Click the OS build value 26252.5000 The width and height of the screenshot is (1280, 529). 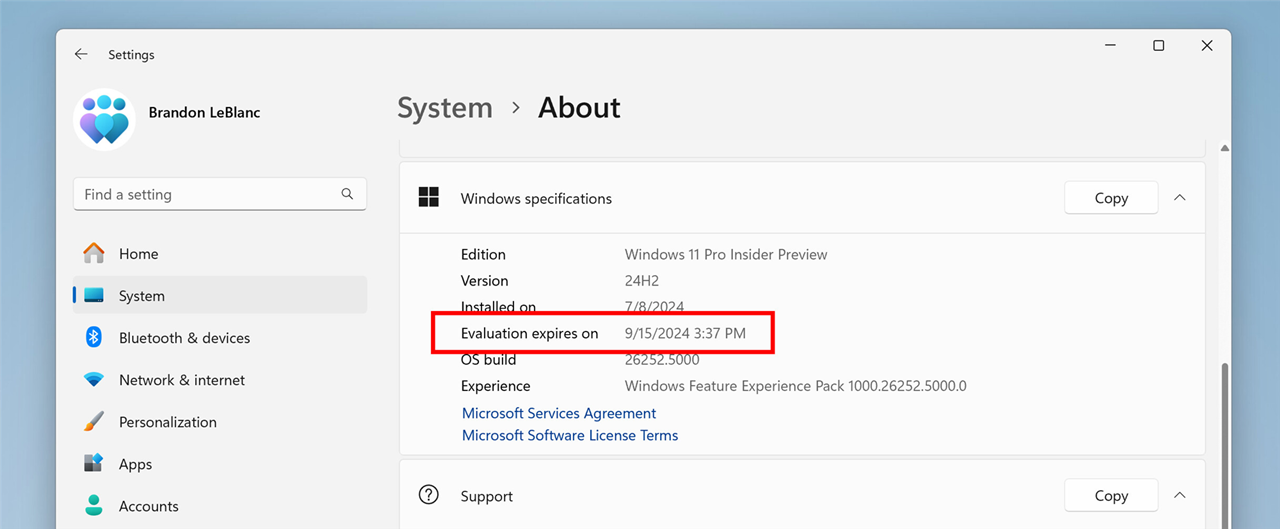[x=662, y=359]
